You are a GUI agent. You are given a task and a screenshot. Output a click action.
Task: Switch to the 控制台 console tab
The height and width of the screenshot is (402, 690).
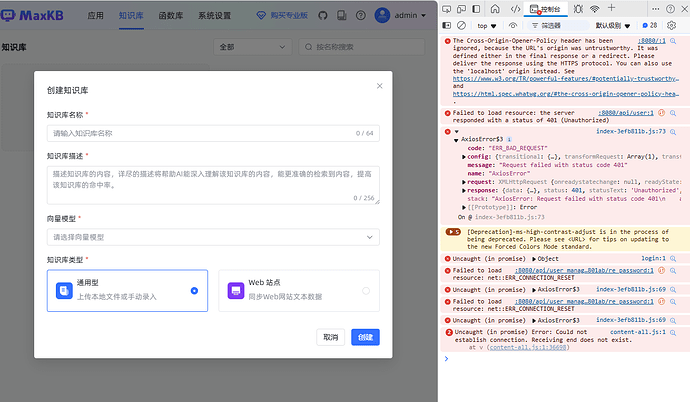coord(546,9)
